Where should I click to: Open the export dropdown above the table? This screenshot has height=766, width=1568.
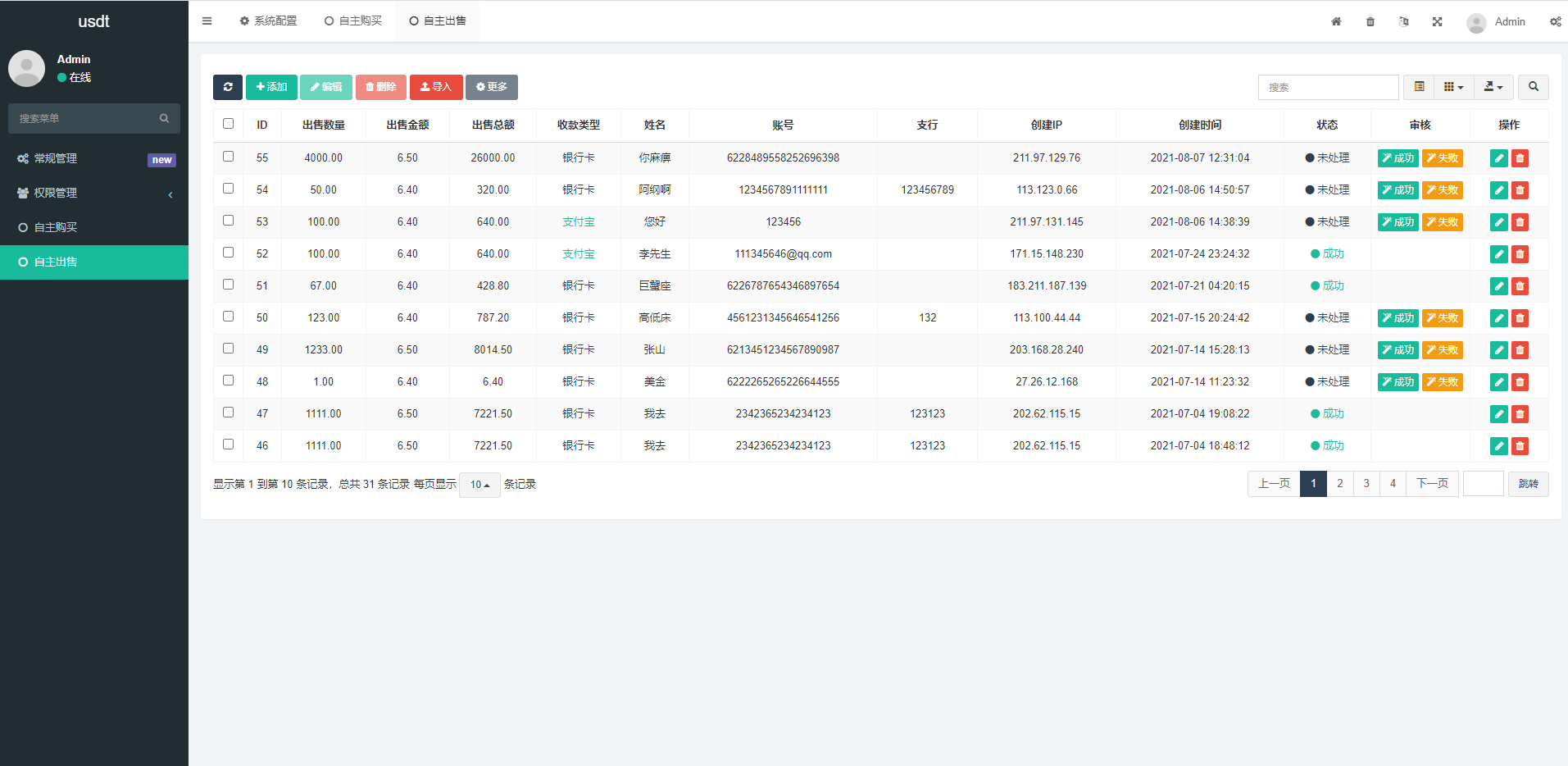(1493, 87)
